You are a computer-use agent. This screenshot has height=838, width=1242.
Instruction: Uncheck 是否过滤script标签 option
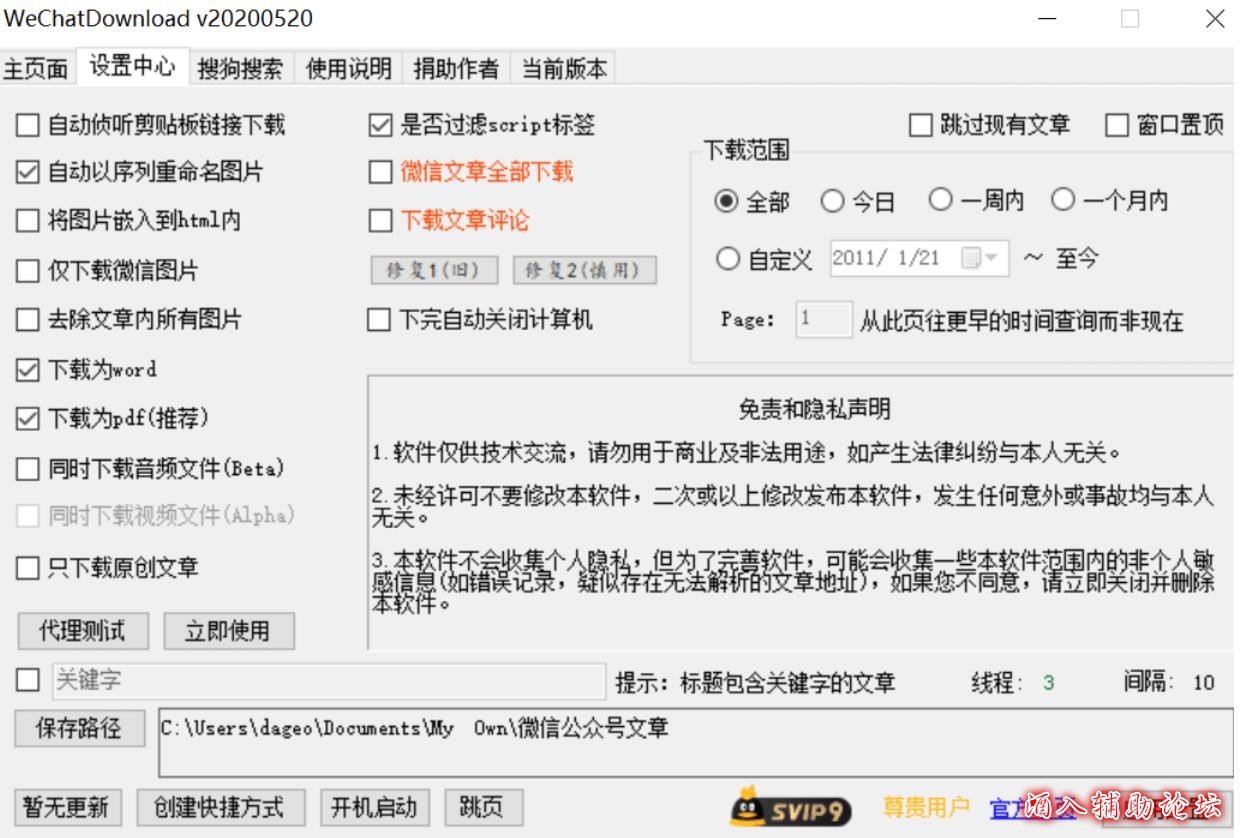coord(380,125)
